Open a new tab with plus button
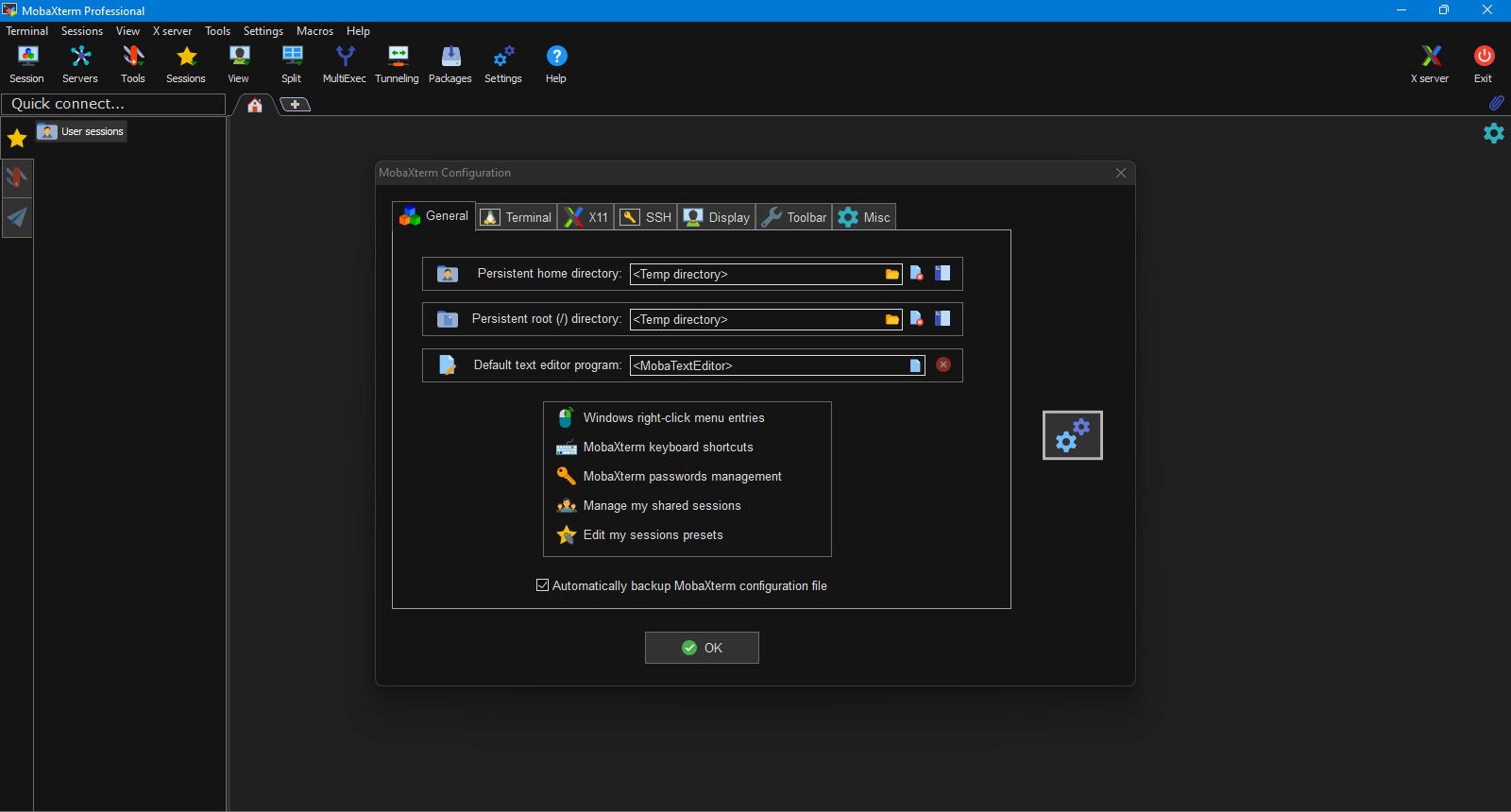Viewport: 1511px width, 812px height. tap(295, 105)
